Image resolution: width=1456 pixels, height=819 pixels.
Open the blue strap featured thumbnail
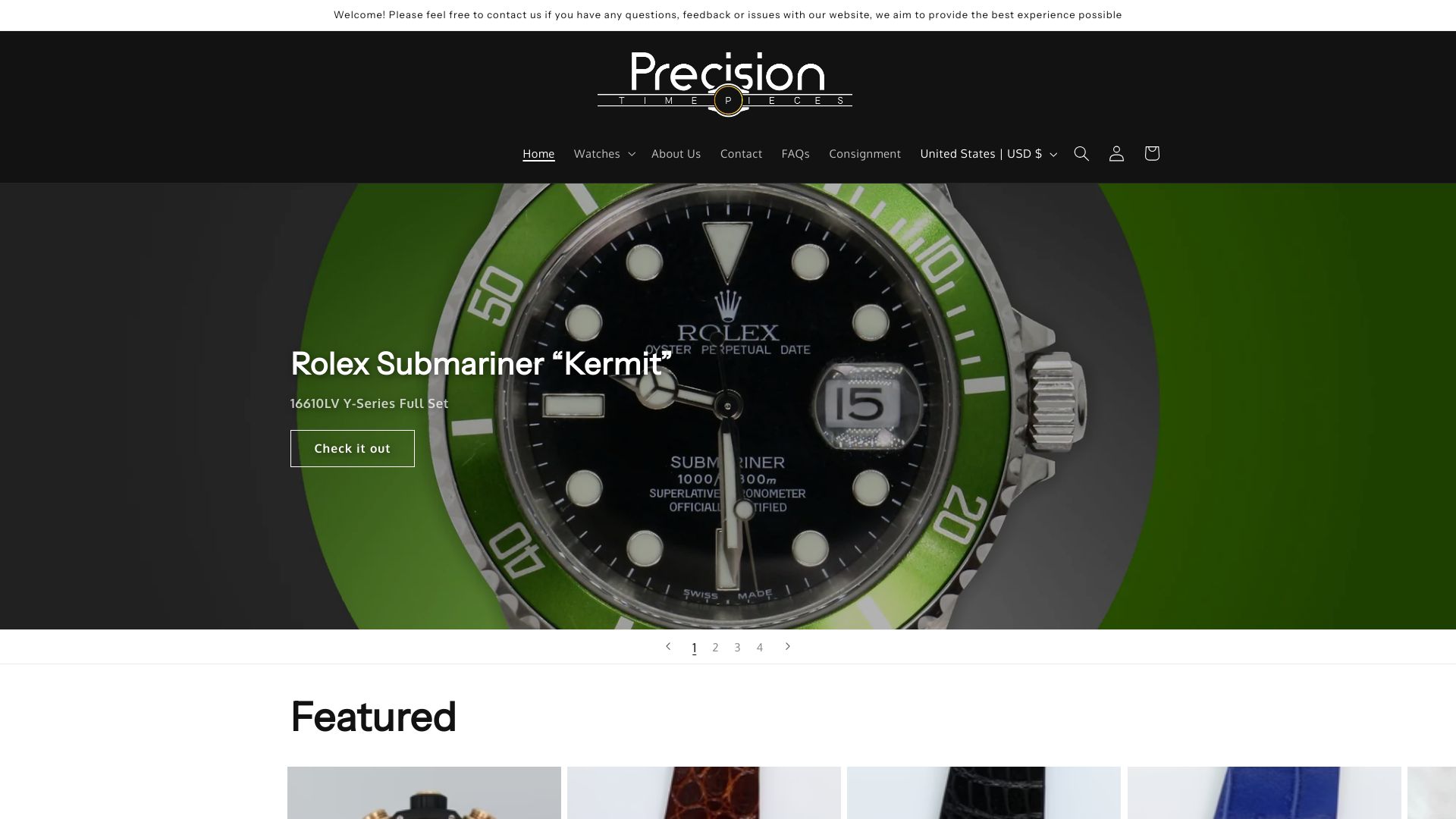[1264, 792]
